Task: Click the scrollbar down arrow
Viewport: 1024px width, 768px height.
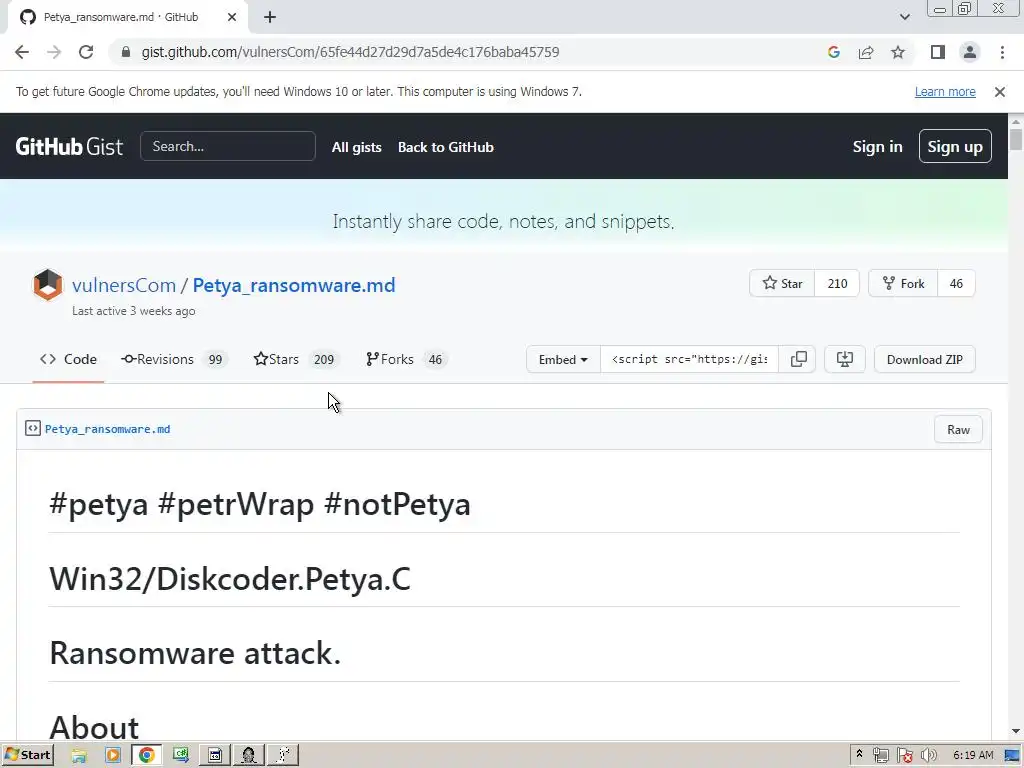Action: point(1016,731)
